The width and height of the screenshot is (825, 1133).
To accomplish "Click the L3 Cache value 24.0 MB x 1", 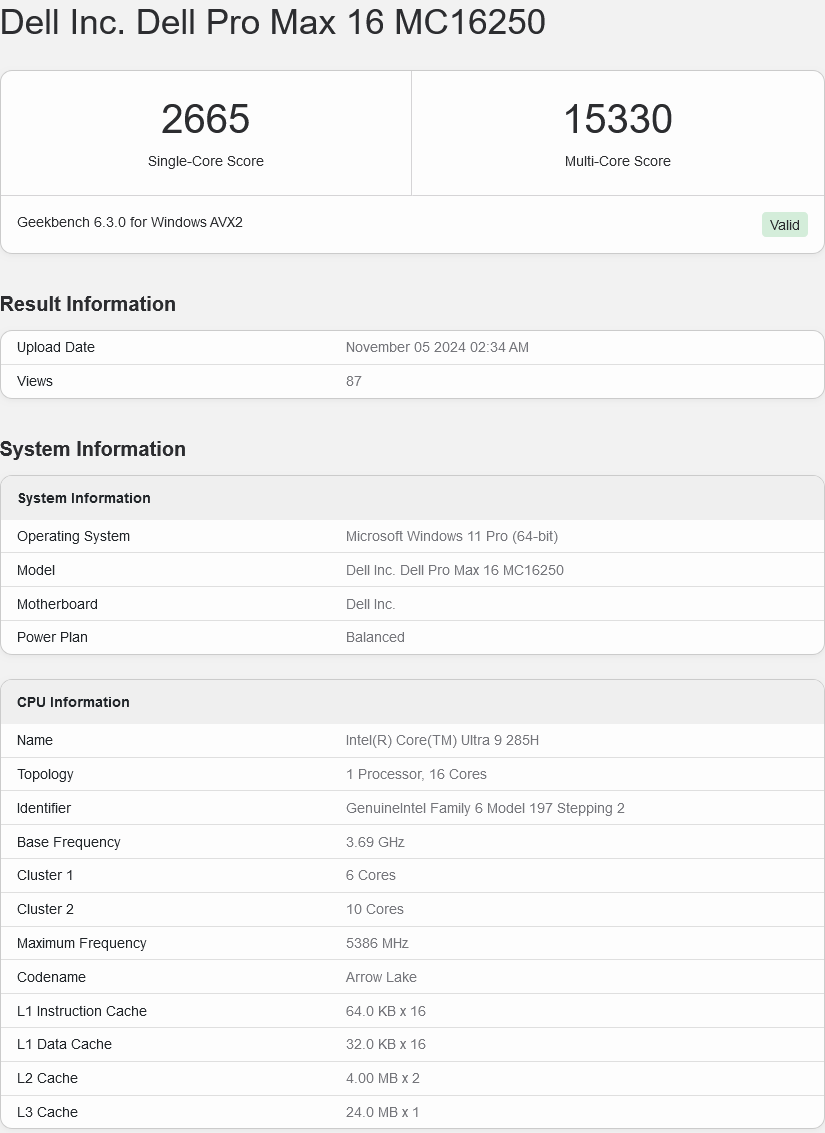I will tap(383, 1112).
